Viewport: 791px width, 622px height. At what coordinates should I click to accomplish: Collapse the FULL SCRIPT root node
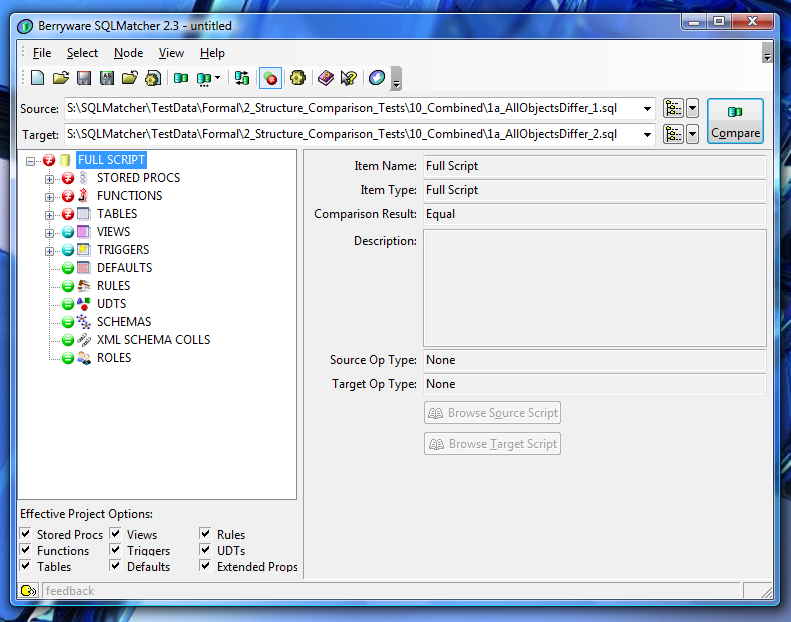pos(31,161)
